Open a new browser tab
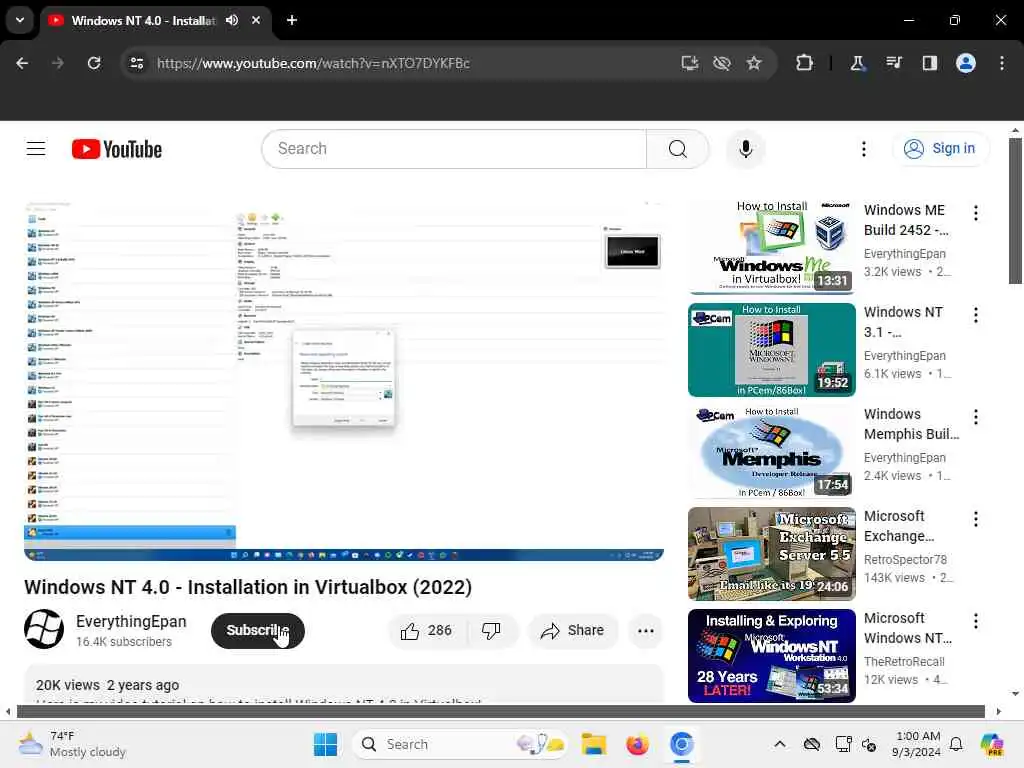 (292, 20)
